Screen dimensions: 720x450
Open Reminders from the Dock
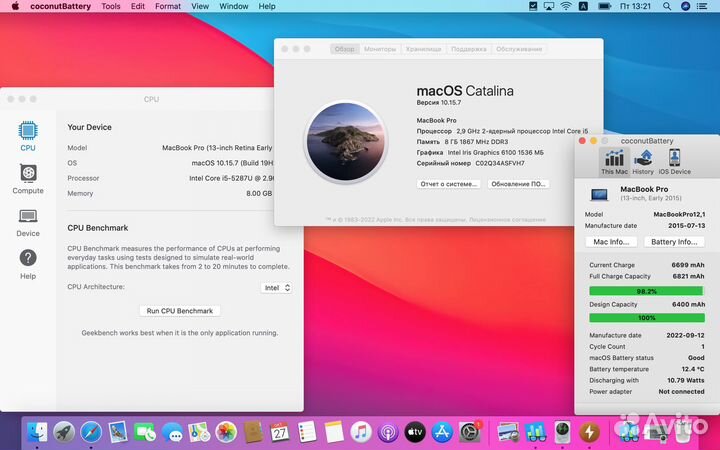pyautogui.click(x=307, y=432)
